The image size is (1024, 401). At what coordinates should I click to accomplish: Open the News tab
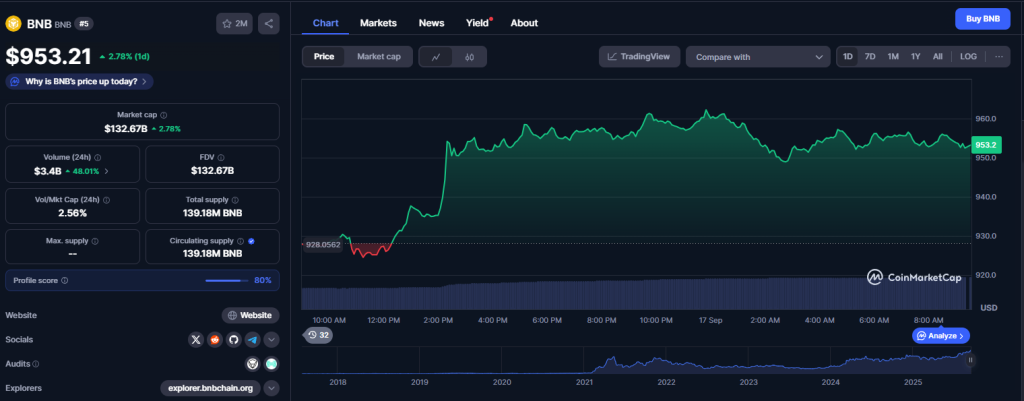pos(432,22)
